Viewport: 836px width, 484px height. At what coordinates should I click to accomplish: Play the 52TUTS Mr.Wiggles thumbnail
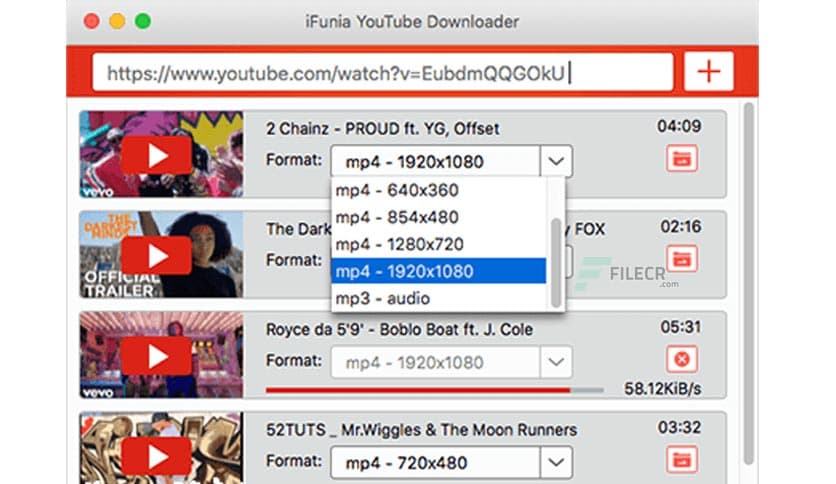click(x=156, y=456)
